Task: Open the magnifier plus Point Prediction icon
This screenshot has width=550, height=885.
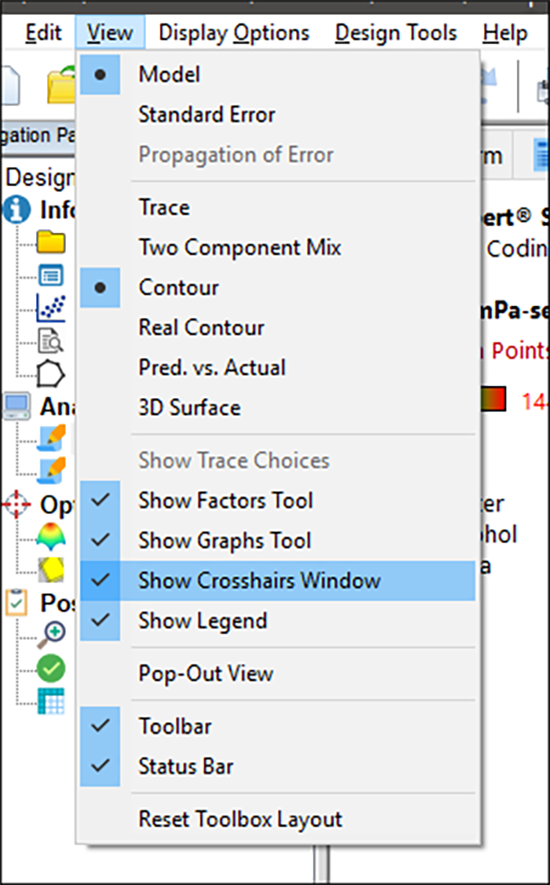Action: 51,636
